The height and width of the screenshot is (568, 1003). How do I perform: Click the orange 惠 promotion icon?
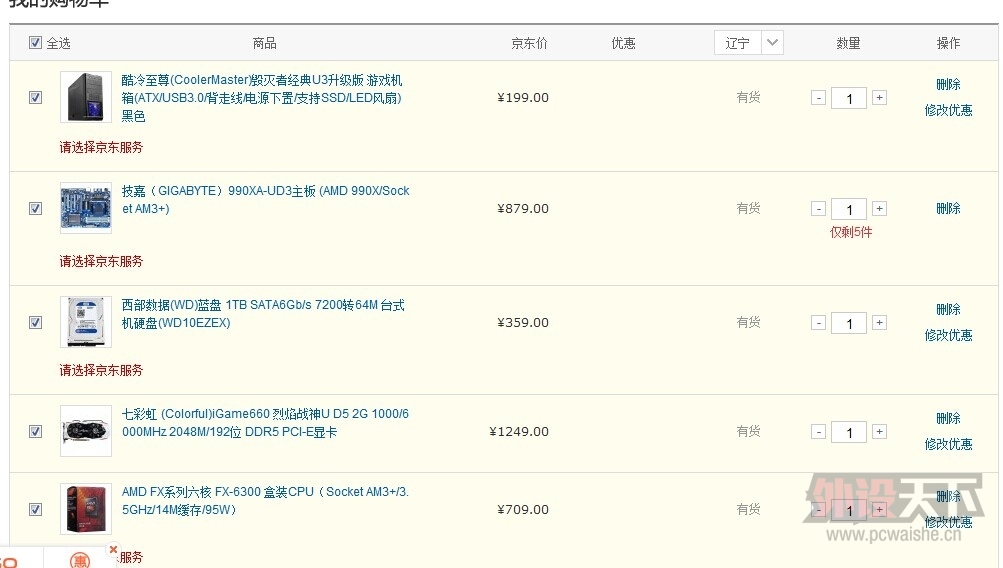(80, 560)
